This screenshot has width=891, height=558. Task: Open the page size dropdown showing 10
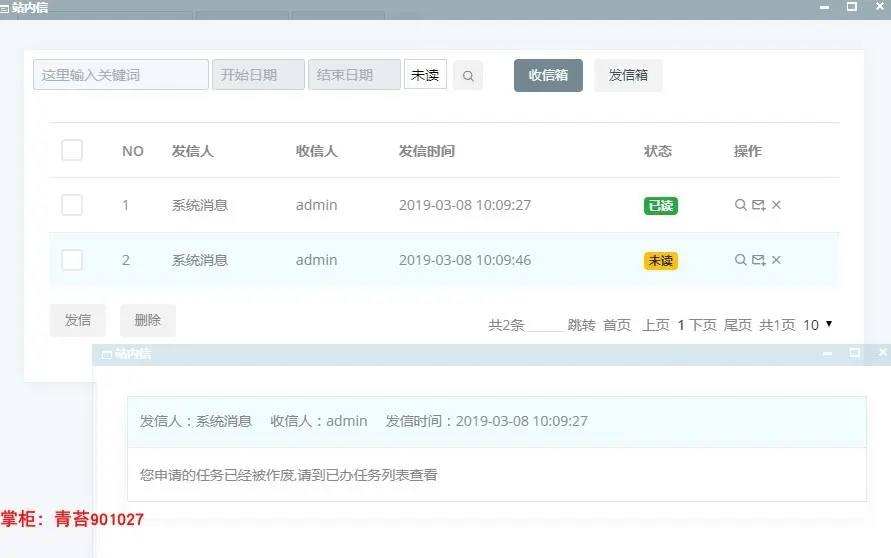point(818,325)
